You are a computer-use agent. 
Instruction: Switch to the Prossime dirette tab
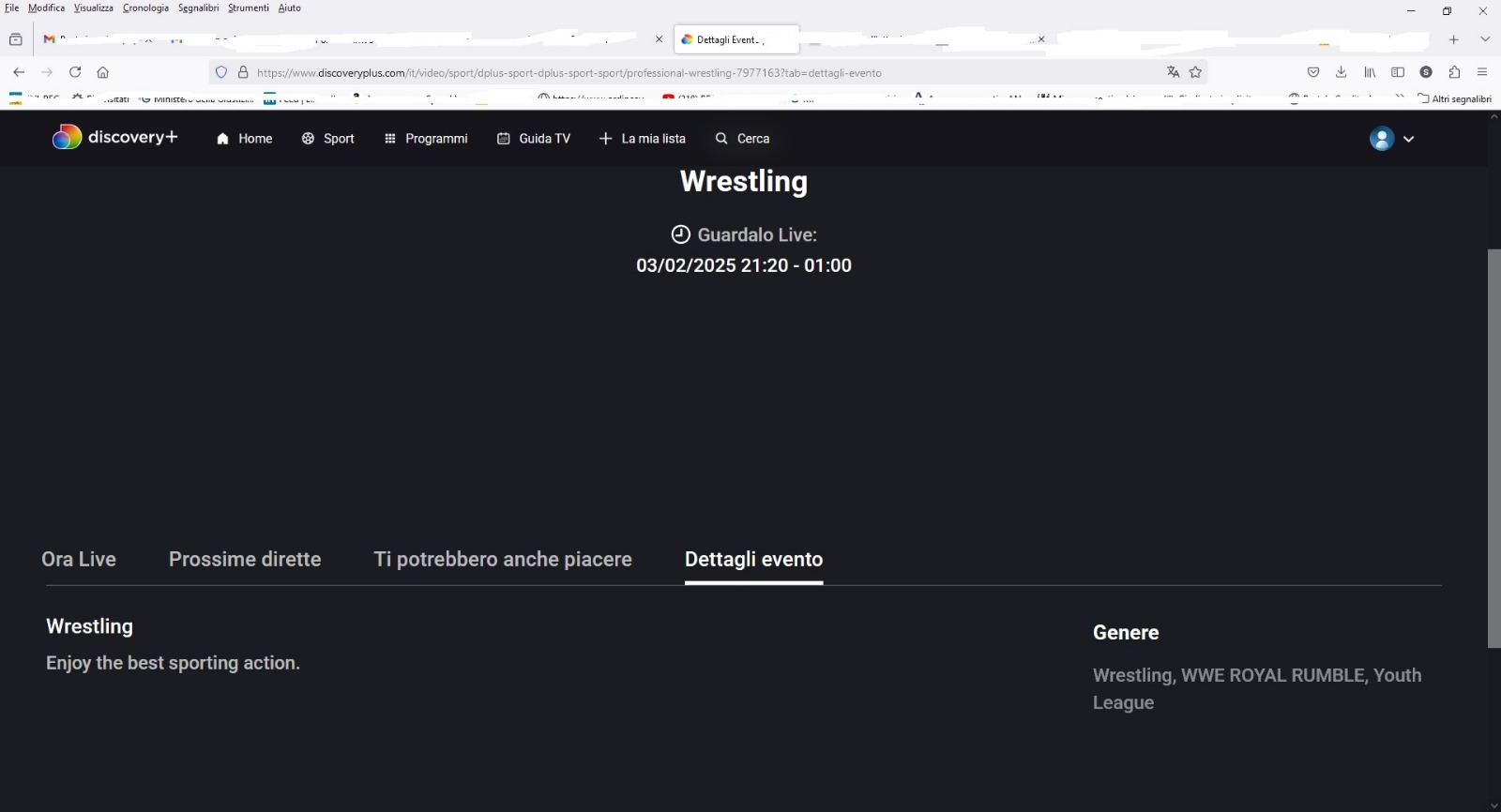click(245, 559)
